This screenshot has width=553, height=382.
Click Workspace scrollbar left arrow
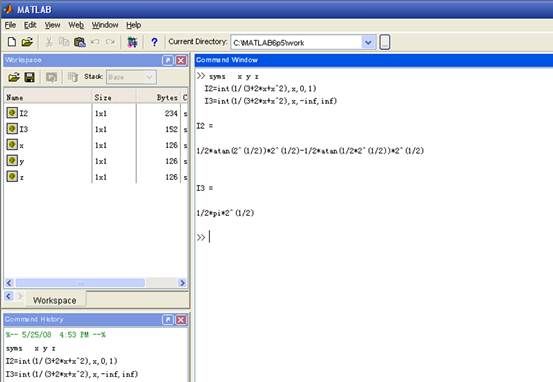tap(10, 283)
